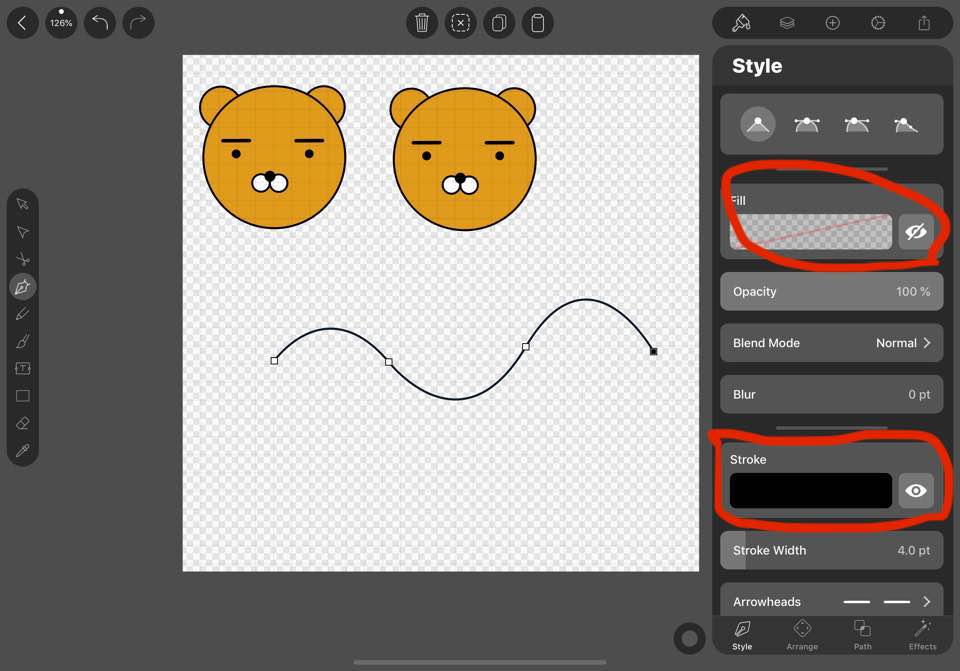Screen dimensions: 960x671
Task: Select the Selection arrow tool
Action: pos(23,204)
